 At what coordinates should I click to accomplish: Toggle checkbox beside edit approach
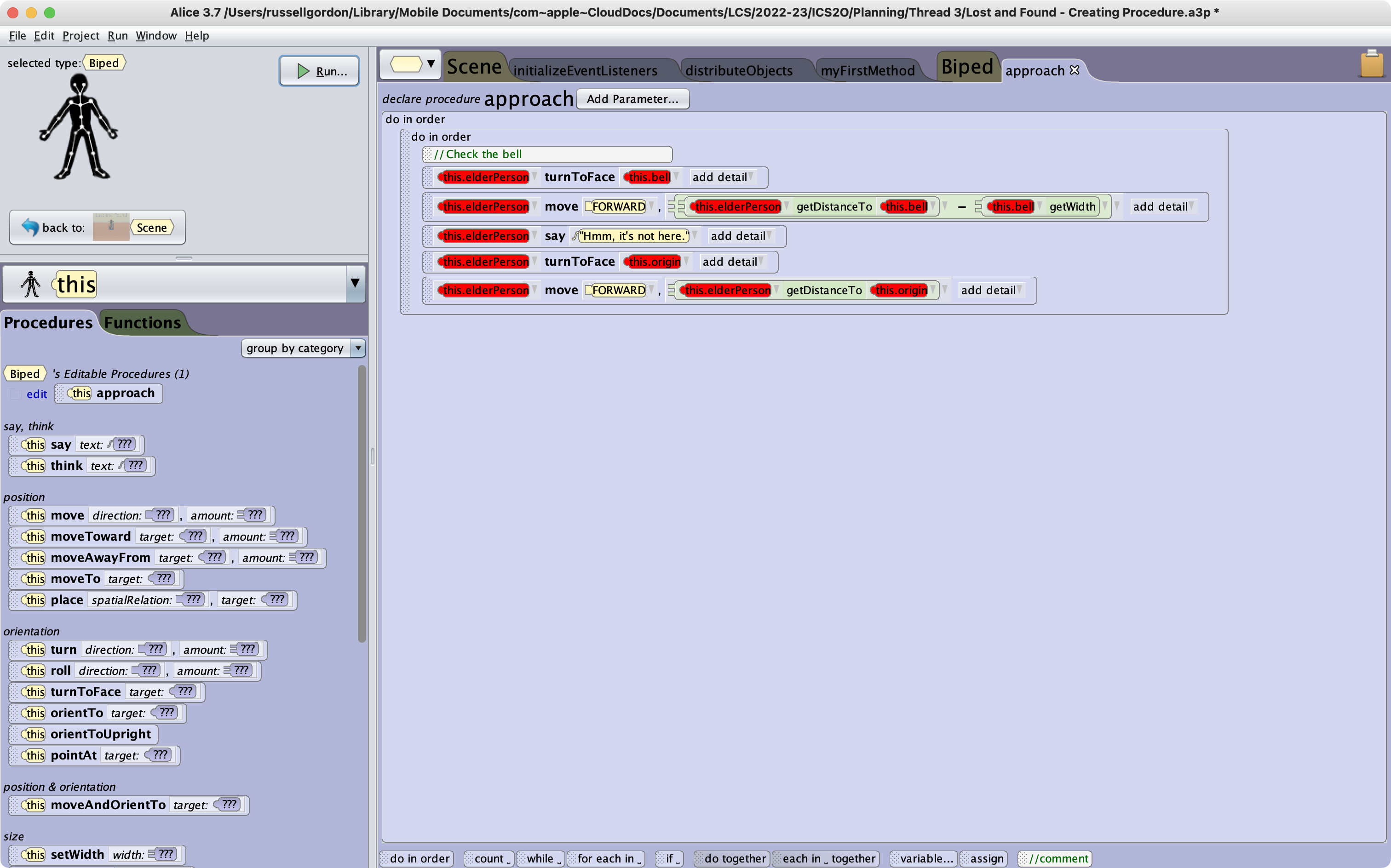click(x=16, y=394)
